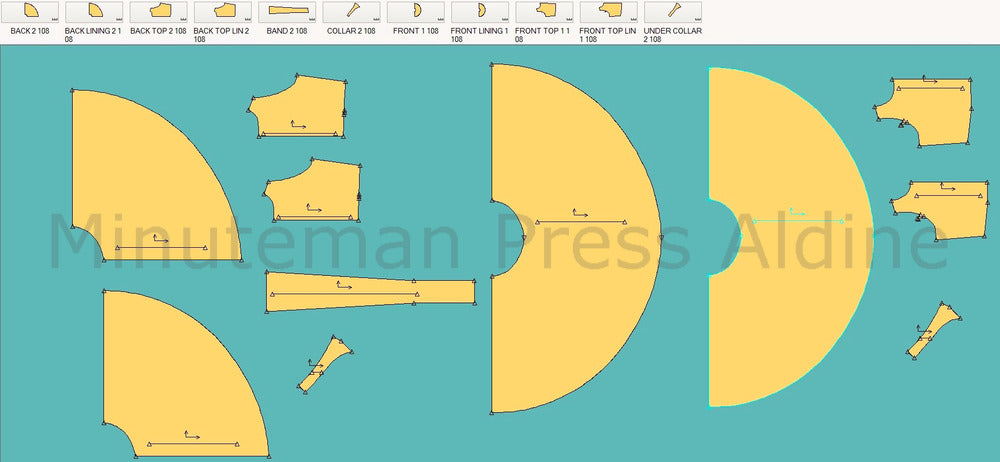Screen dimensions: 1000x462
Task: Select the COLLAR 2 108 piece icon
Action: click(352, 12)
